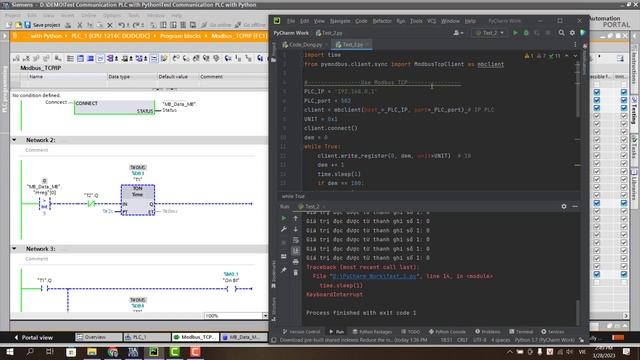The width and height of the screenshot is (640, 360).
Task: Open PyCharm IDE settings gear in toolbar
Action: pos(572,33)
